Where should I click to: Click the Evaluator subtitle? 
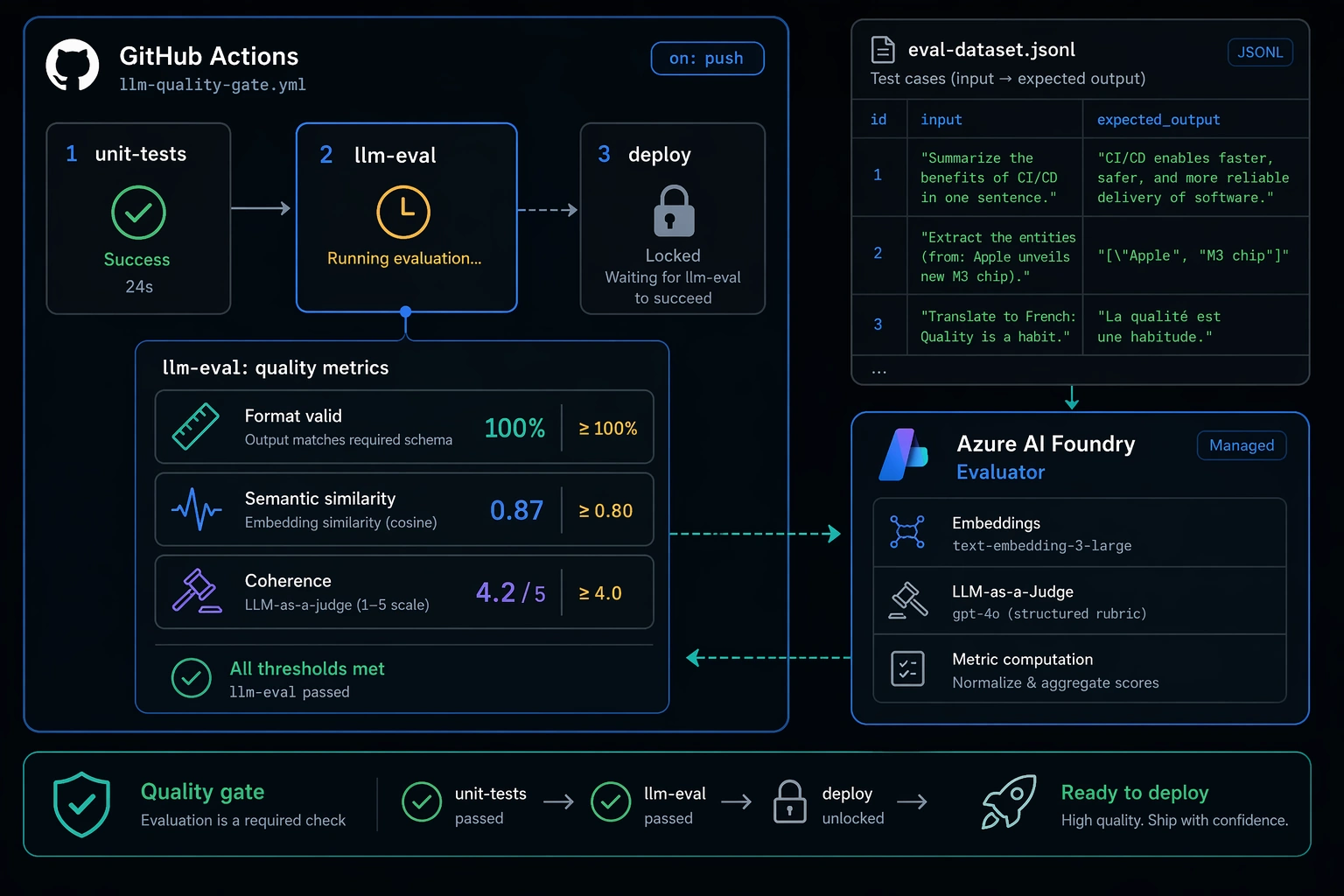pos(1000,472)
